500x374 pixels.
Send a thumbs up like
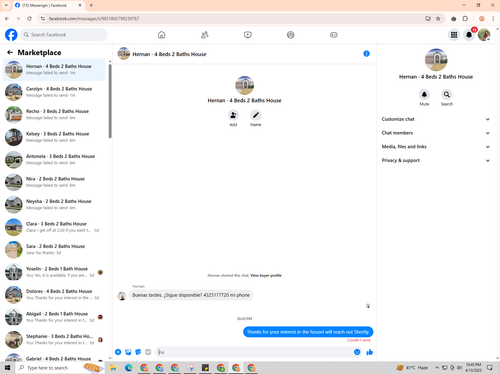(x=369, y=352)
